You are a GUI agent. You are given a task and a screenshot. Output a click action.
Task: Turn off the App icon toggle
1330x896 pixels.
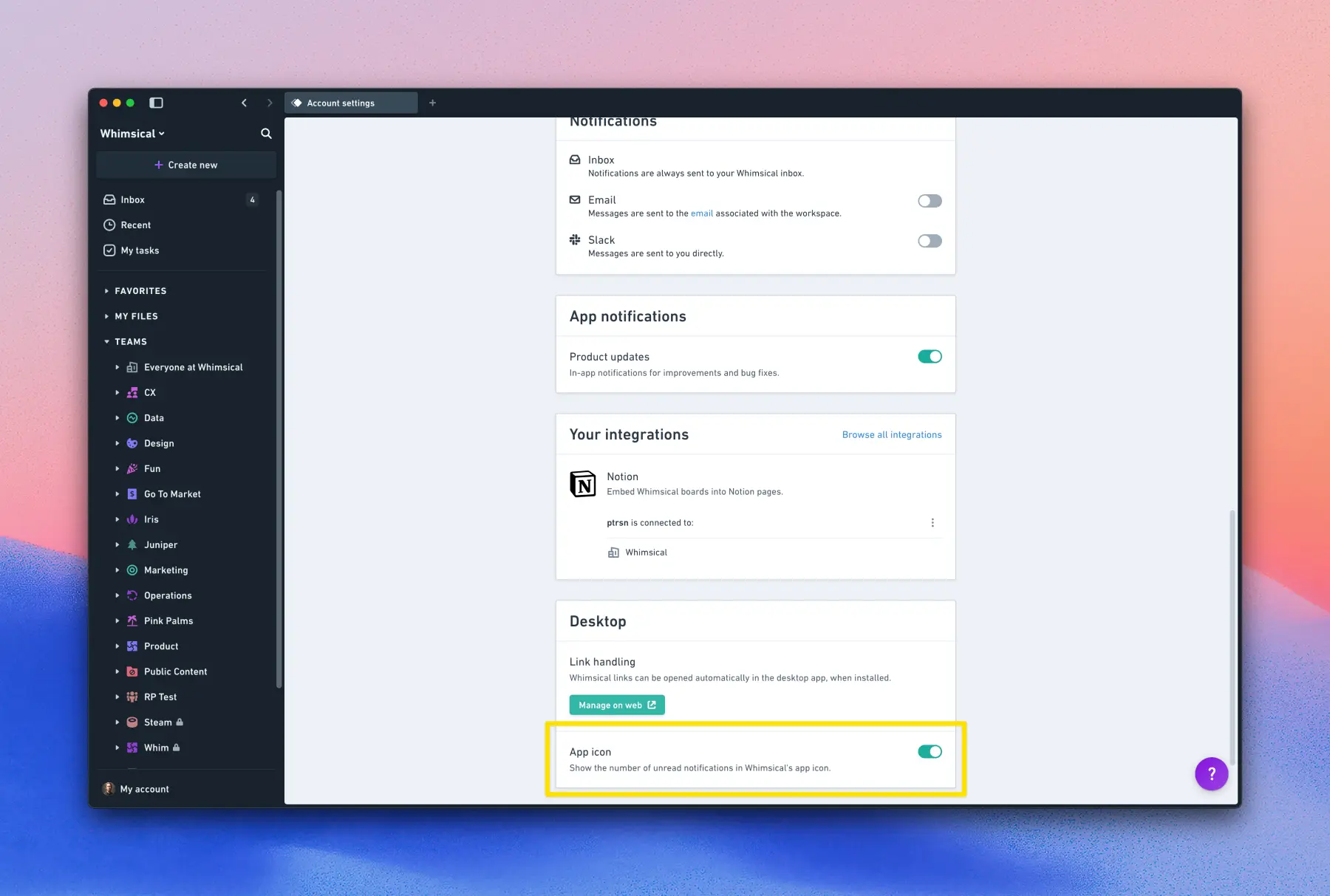929,752
